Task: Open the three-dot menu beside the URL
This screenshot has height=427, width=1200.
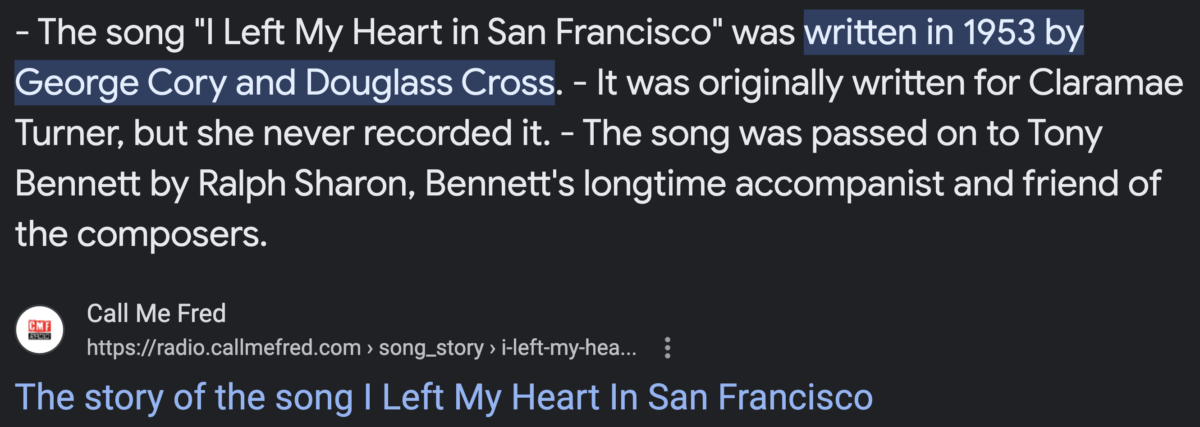Action: tap(668, 348)
